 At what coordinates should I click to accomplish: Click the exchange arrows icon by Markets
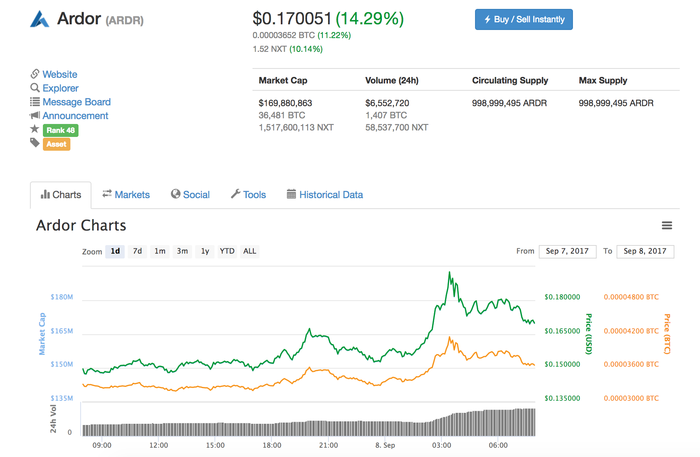tap(107, 194)
